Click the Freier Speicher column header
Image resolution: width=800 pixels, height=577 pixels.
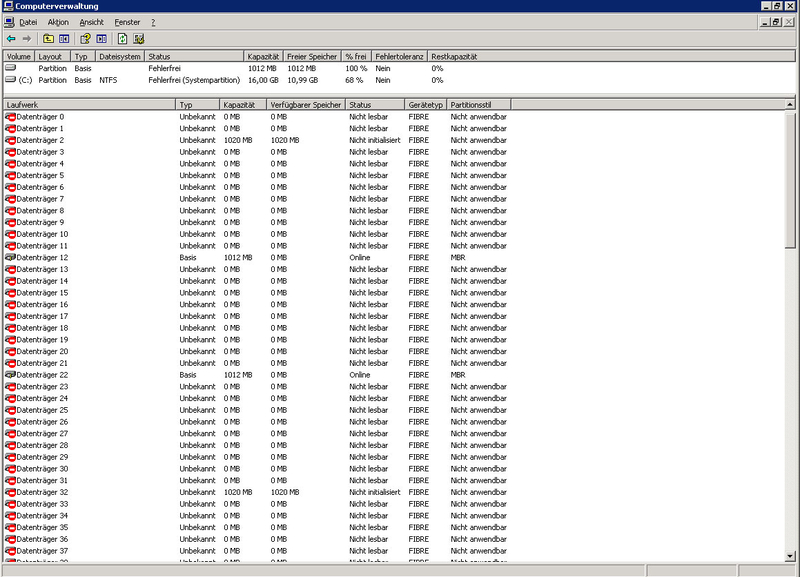tap(311, 56)
